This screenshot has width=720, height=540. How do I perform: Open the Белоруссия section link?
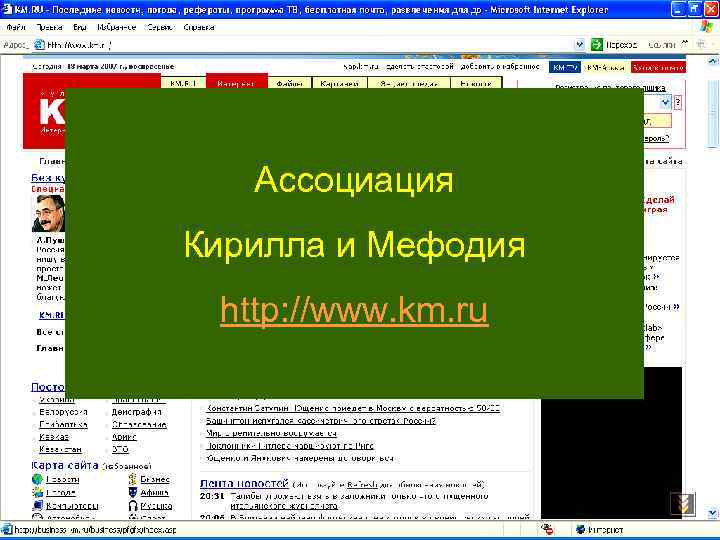point(63,412)
